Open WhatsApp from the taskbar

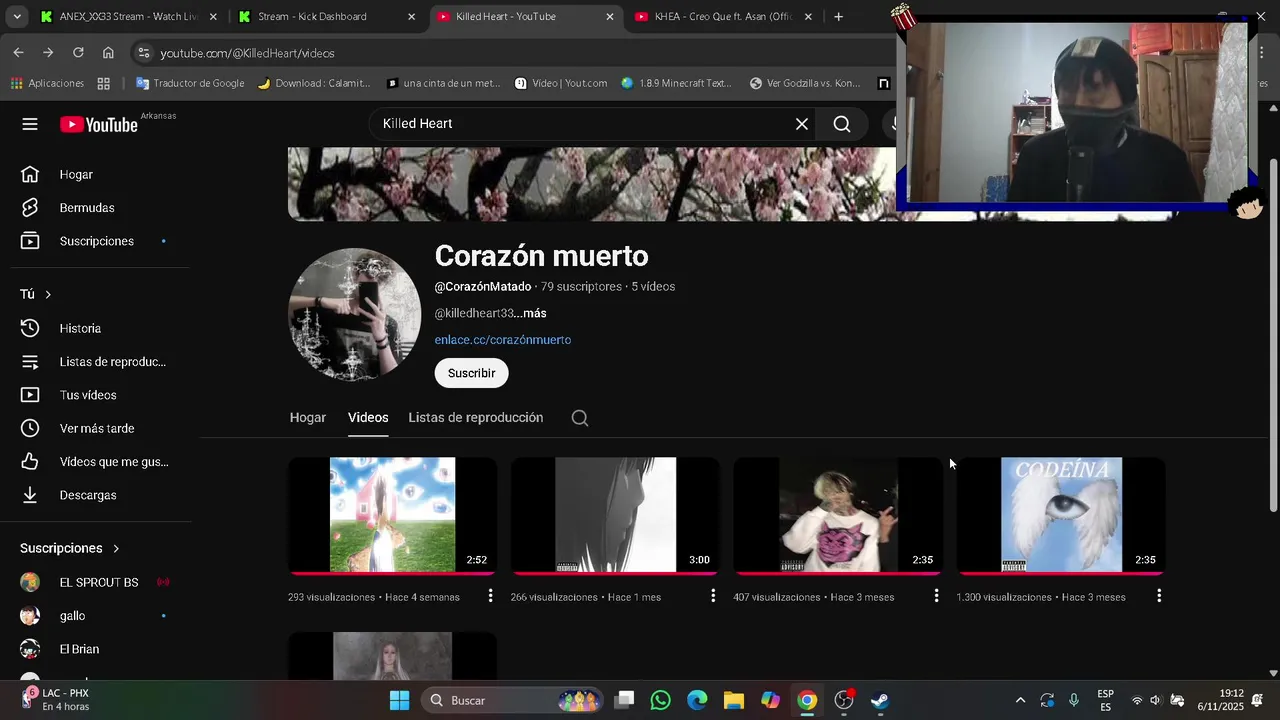[660, 700]
